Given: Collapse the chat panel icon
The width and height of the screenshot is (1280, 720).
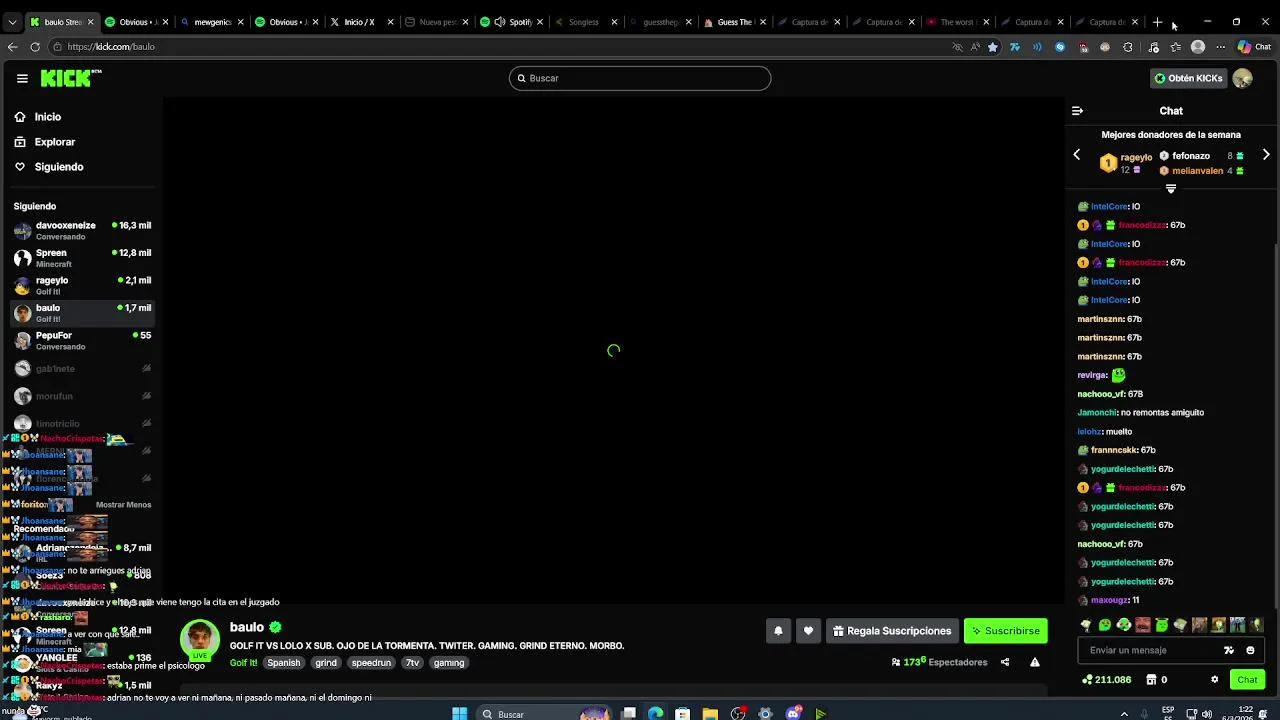Looking at the screenshot, I should (x=1077, y=111).
